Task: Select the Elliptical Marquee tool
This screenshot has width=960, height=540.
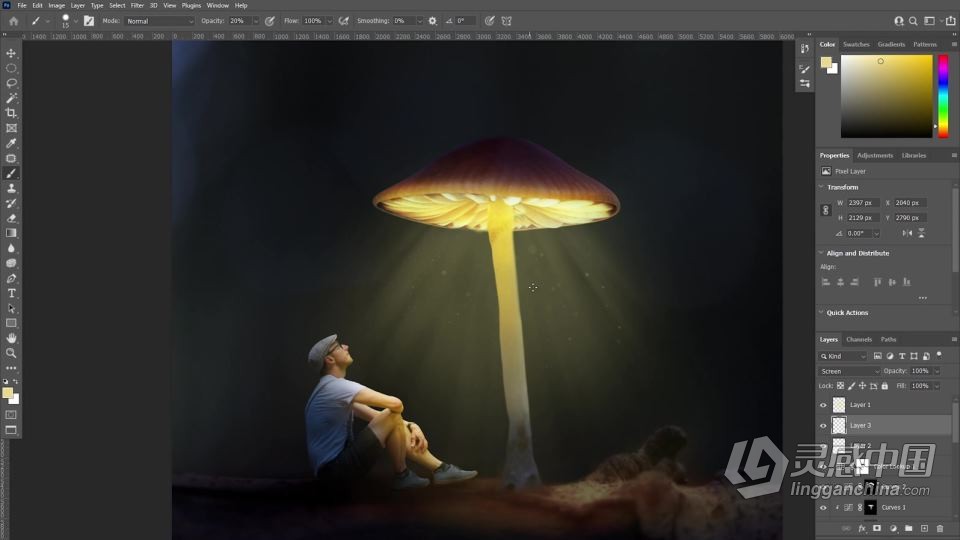Action: 11,68
